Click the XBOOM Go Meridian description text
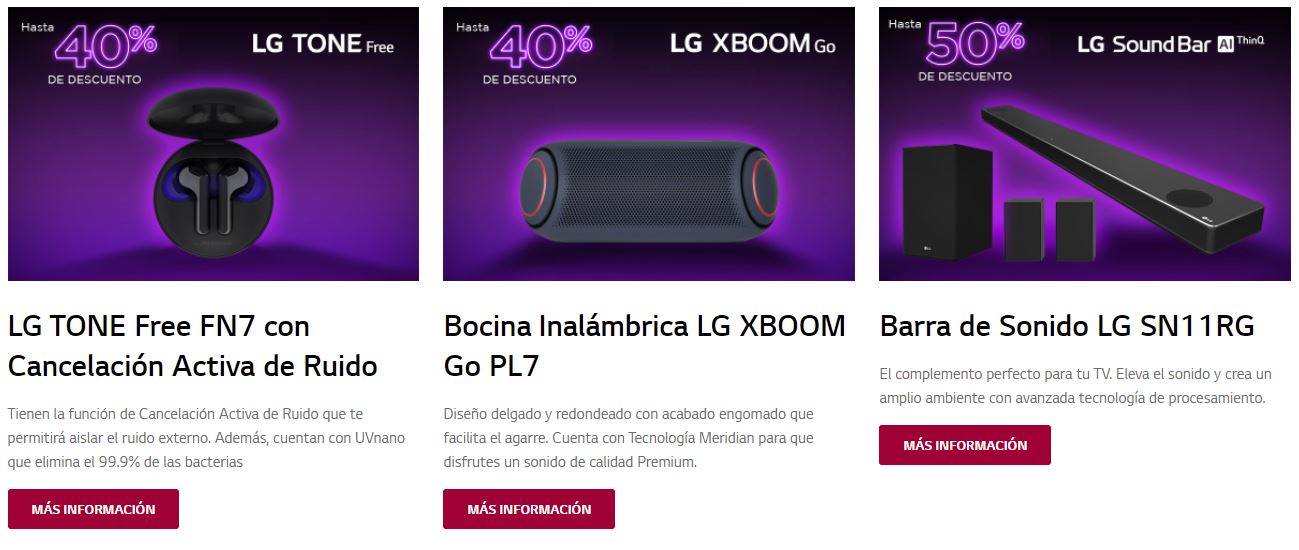Image resolution: width=1299 pixels, height=550 pixels. click(x=629, y=438)
